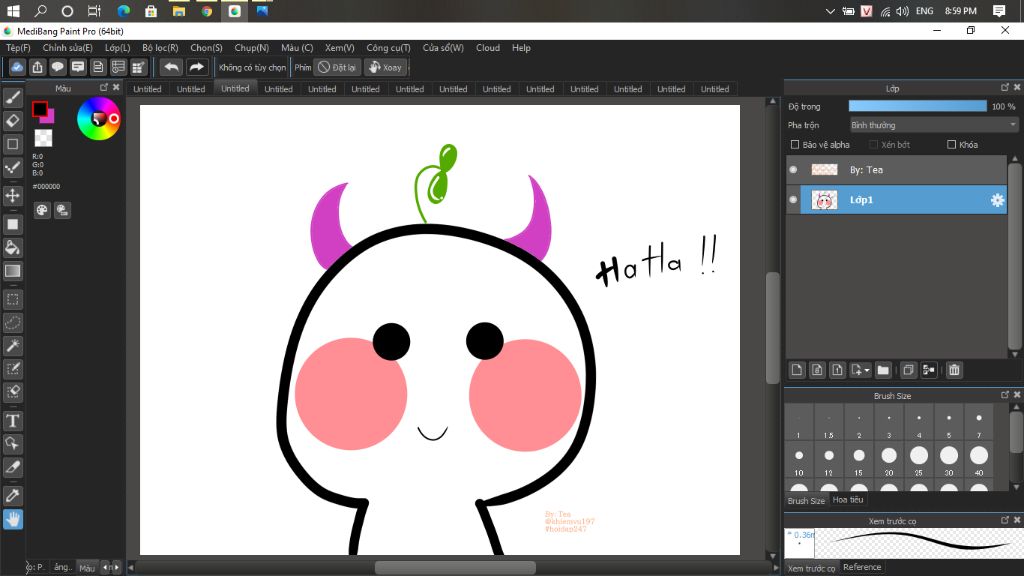
Task: Duplicate the current layer
Action: pyautogui.click(x=908, y=370)
